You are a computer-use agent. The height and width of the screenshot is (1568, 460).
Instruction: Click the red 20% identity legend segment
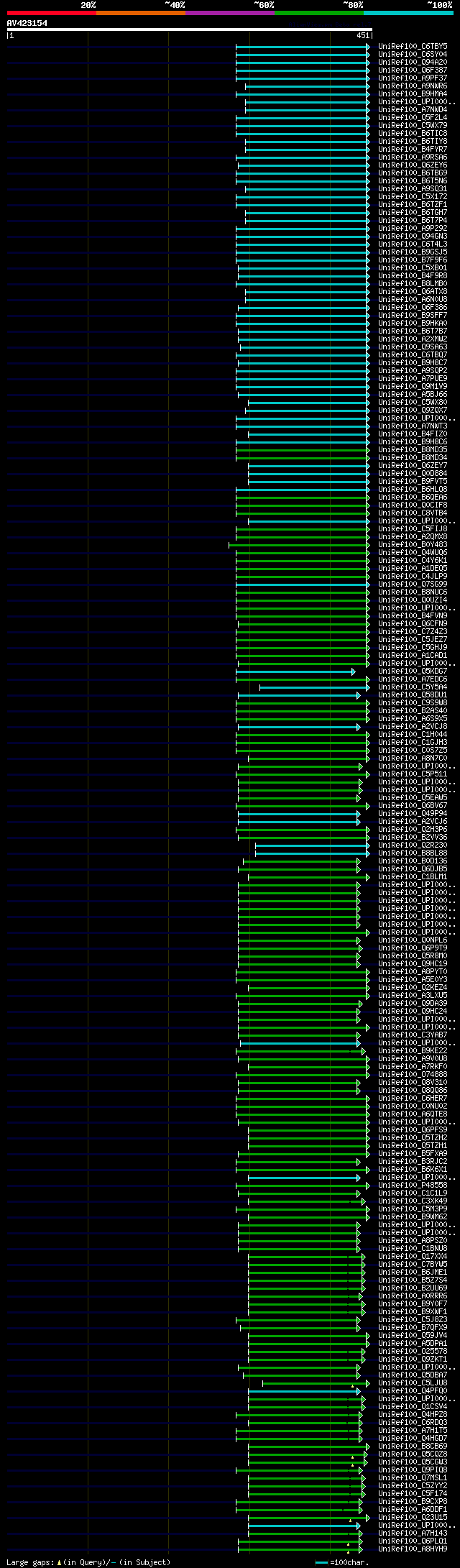(51, 13)
